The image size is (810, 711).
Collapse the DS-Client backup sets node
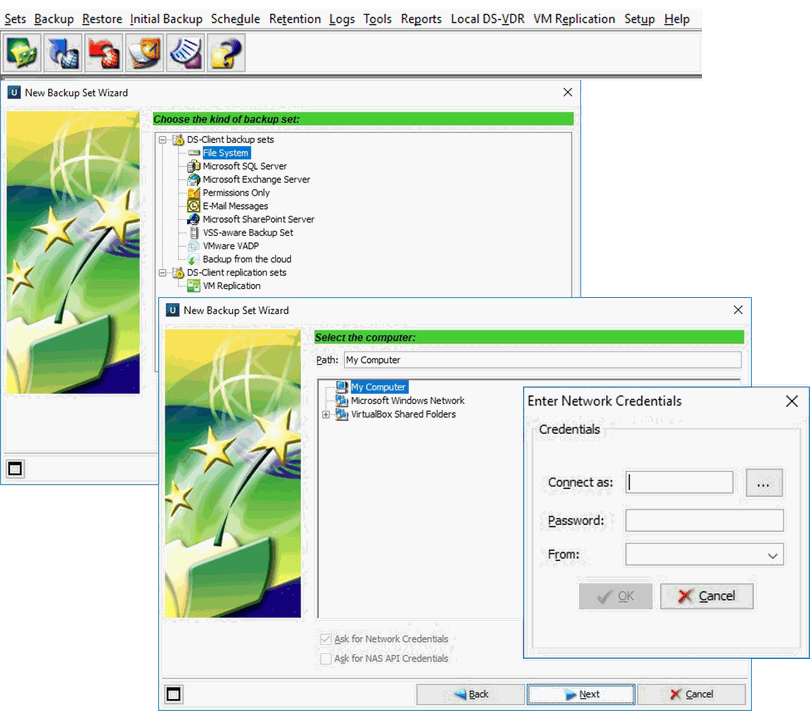click(163, 140)
